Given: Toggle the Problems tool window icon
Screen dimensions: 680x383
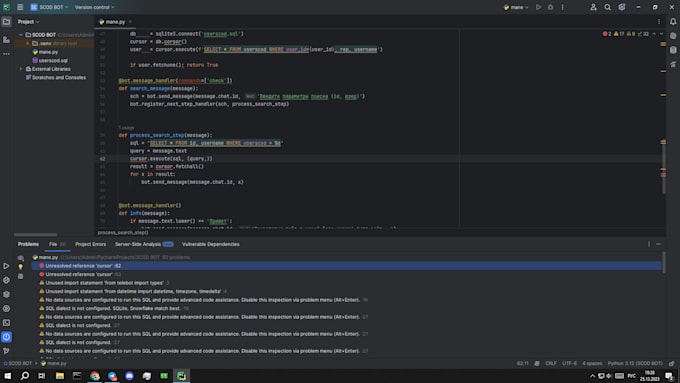Looking at the screenshot, I should [6, 337].
